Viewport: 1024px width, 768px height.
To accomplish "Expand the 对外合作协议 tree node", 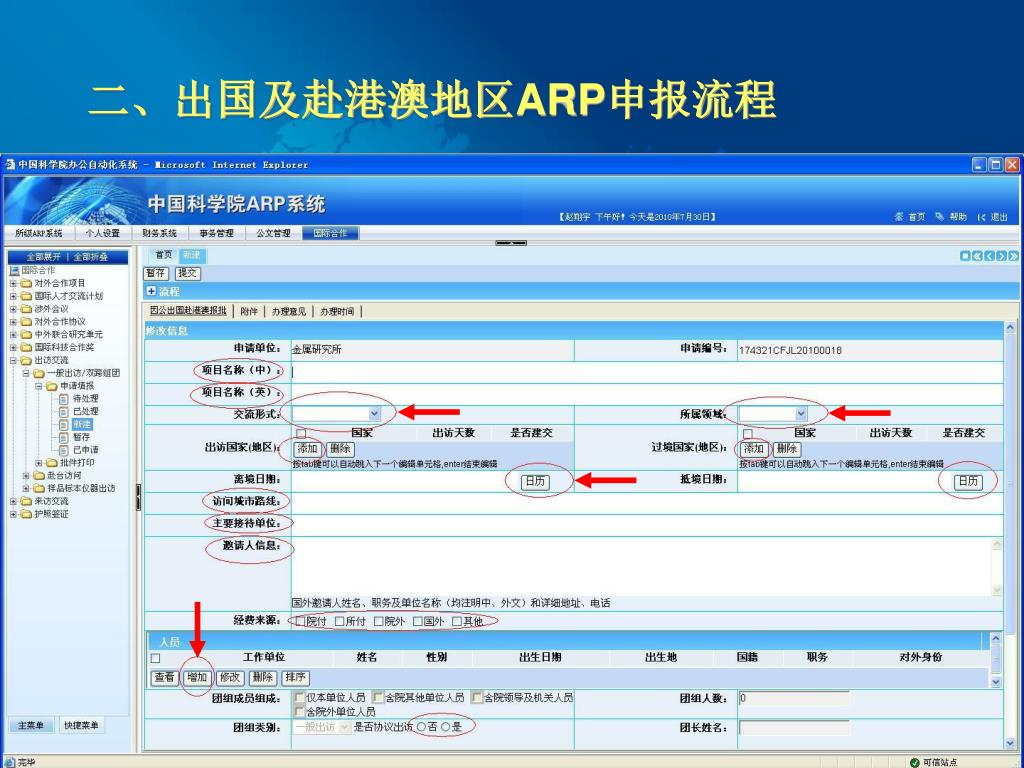I will point(13,322).
